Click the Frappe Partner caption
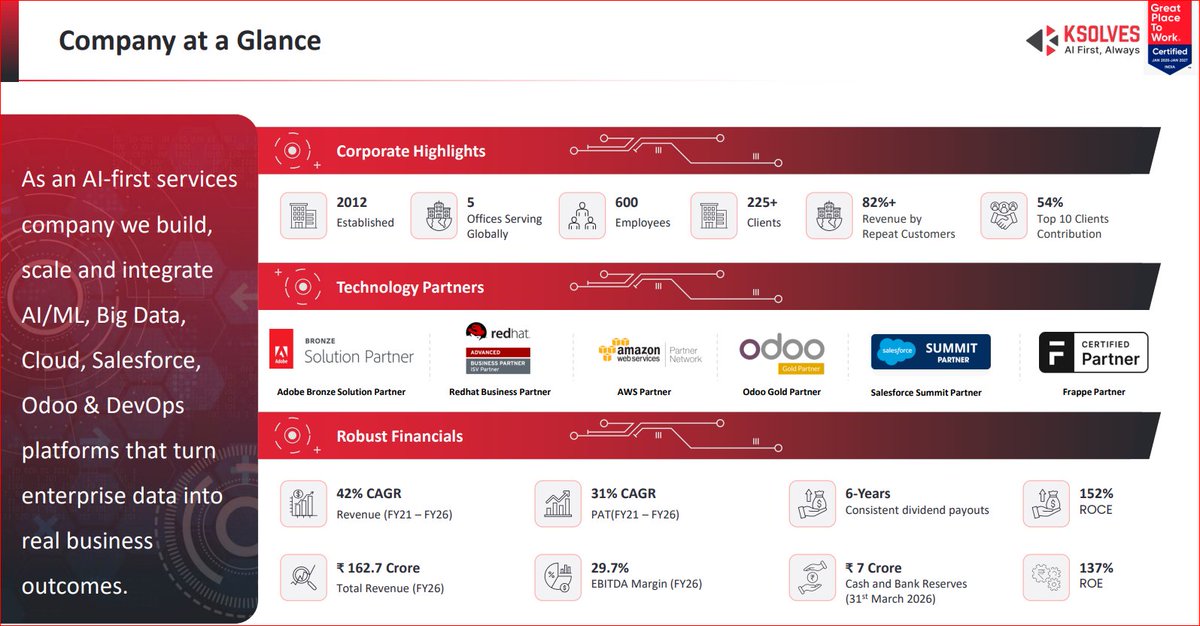Viewport: 1200px width, 626px height. point(1092,392)
